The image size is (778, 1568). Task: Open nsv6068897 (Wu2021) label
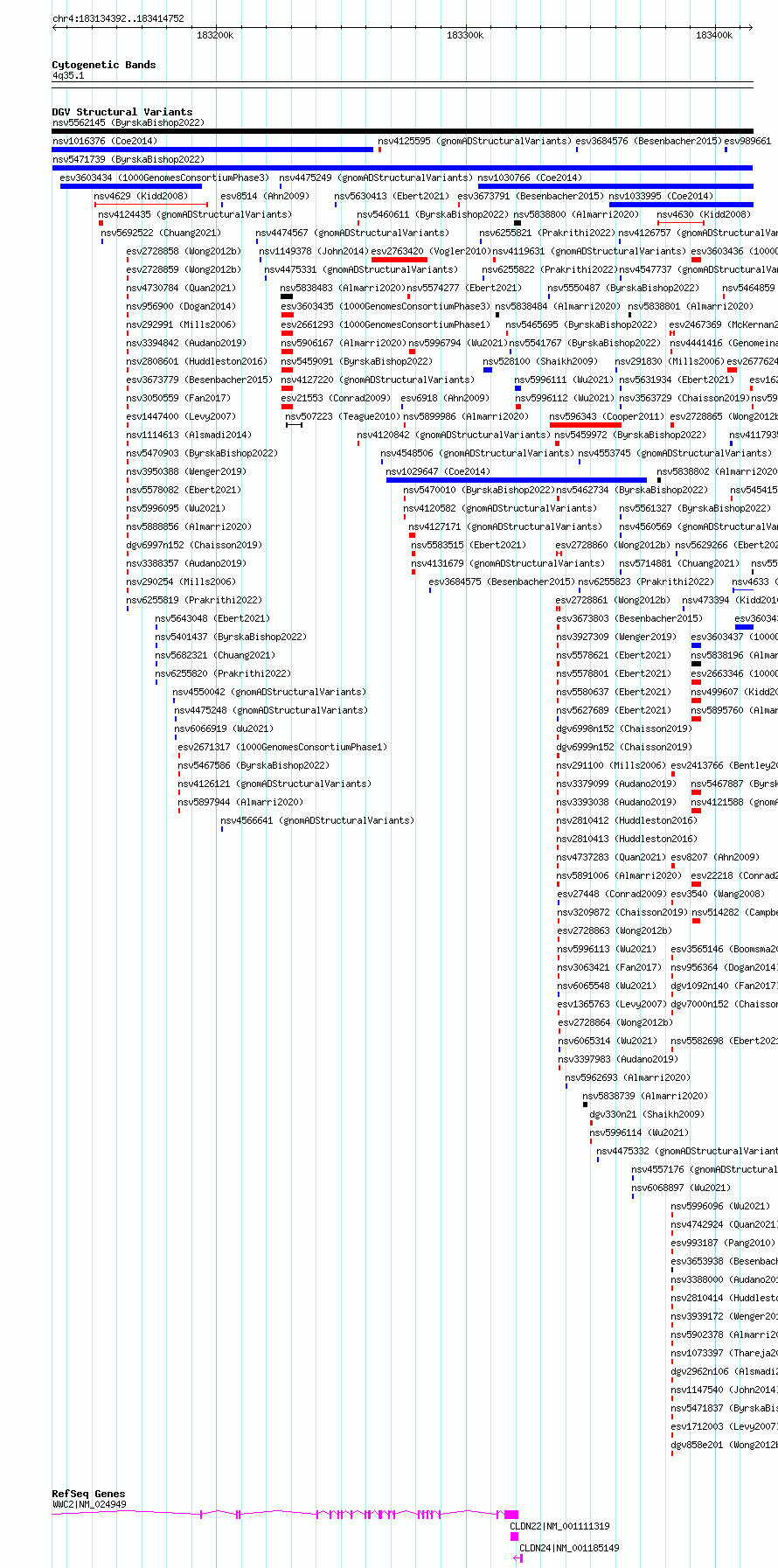click(x=680, y=1188)
